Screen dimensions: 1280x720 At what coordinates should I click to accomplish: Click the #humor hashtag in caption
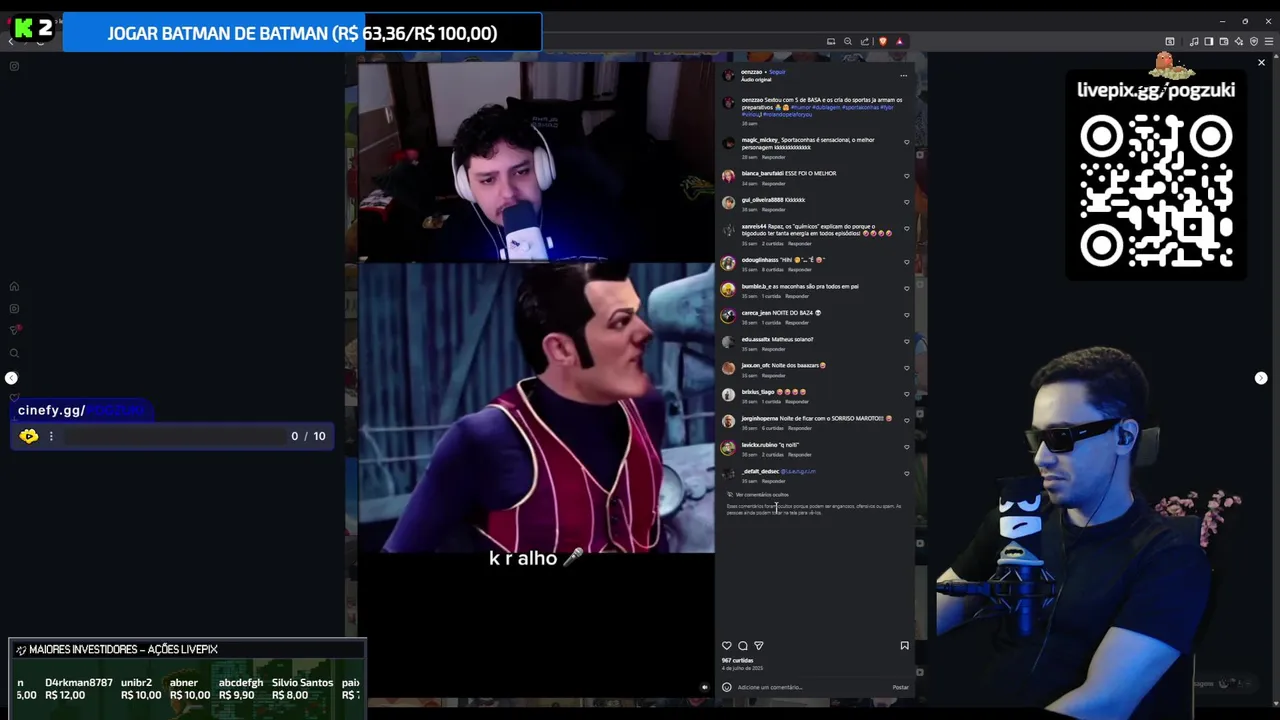[800, 107]
